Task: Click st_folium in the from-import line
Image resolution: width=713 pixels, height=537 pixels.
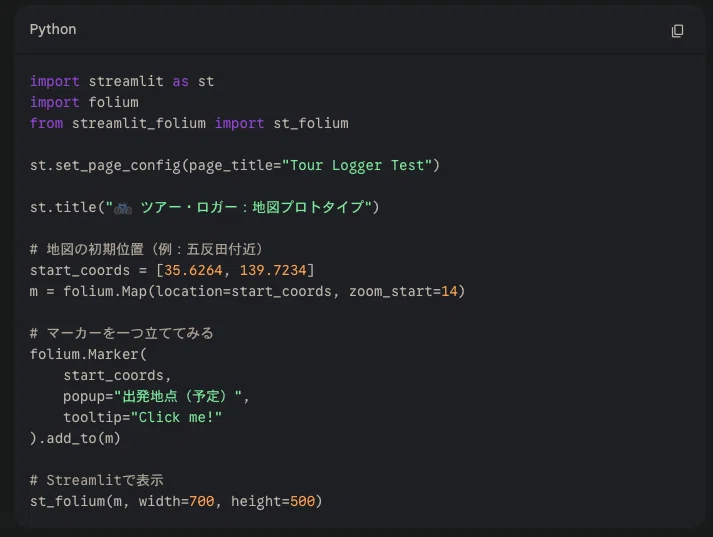Action: 311,123
